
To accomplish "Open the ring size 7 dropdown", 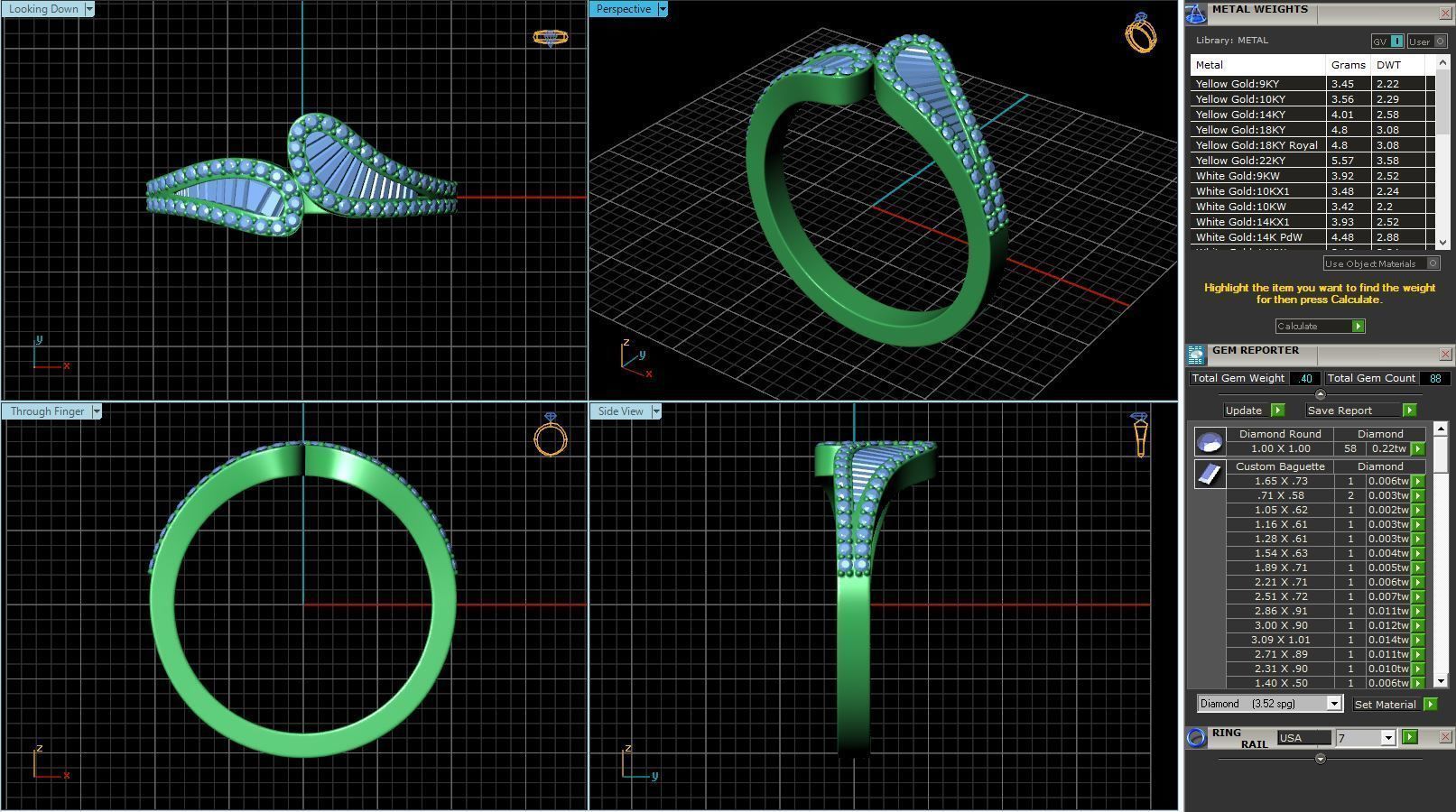I will click(x=1388, y=738).
